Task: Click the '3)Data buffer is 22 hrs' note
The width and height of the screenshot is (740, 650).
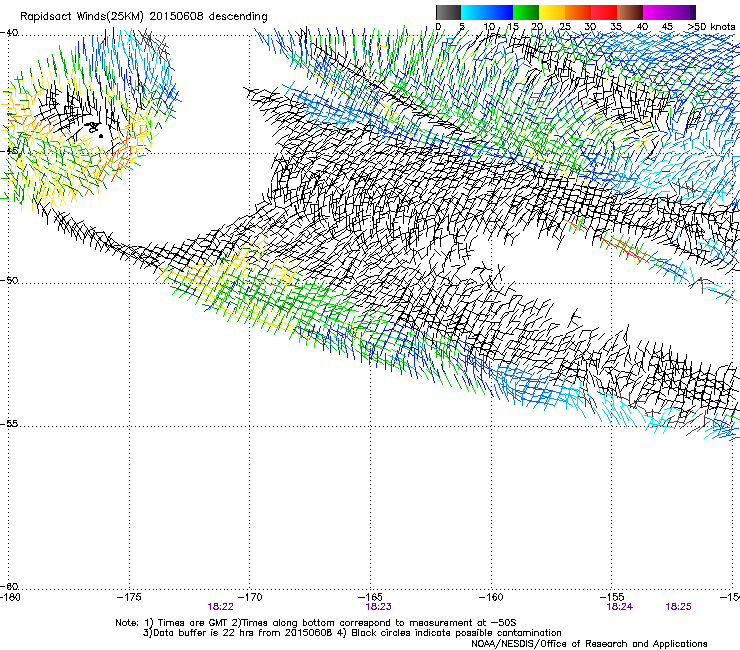Action: pos(352,633)
